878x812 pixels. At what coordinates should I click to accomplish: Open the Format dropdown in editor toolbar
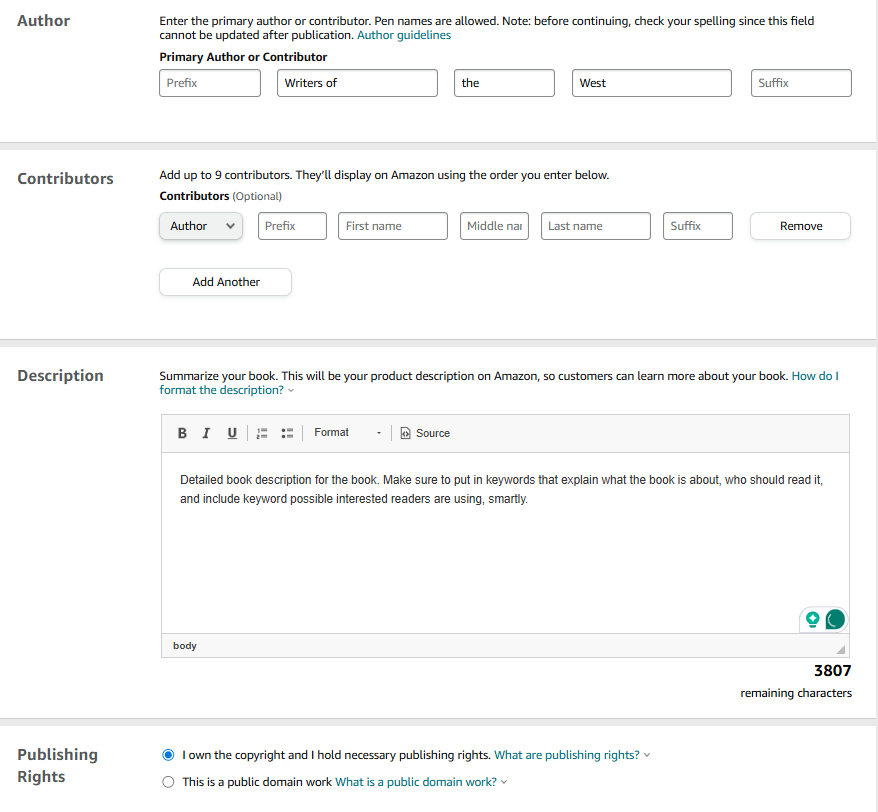pos(347,433)
